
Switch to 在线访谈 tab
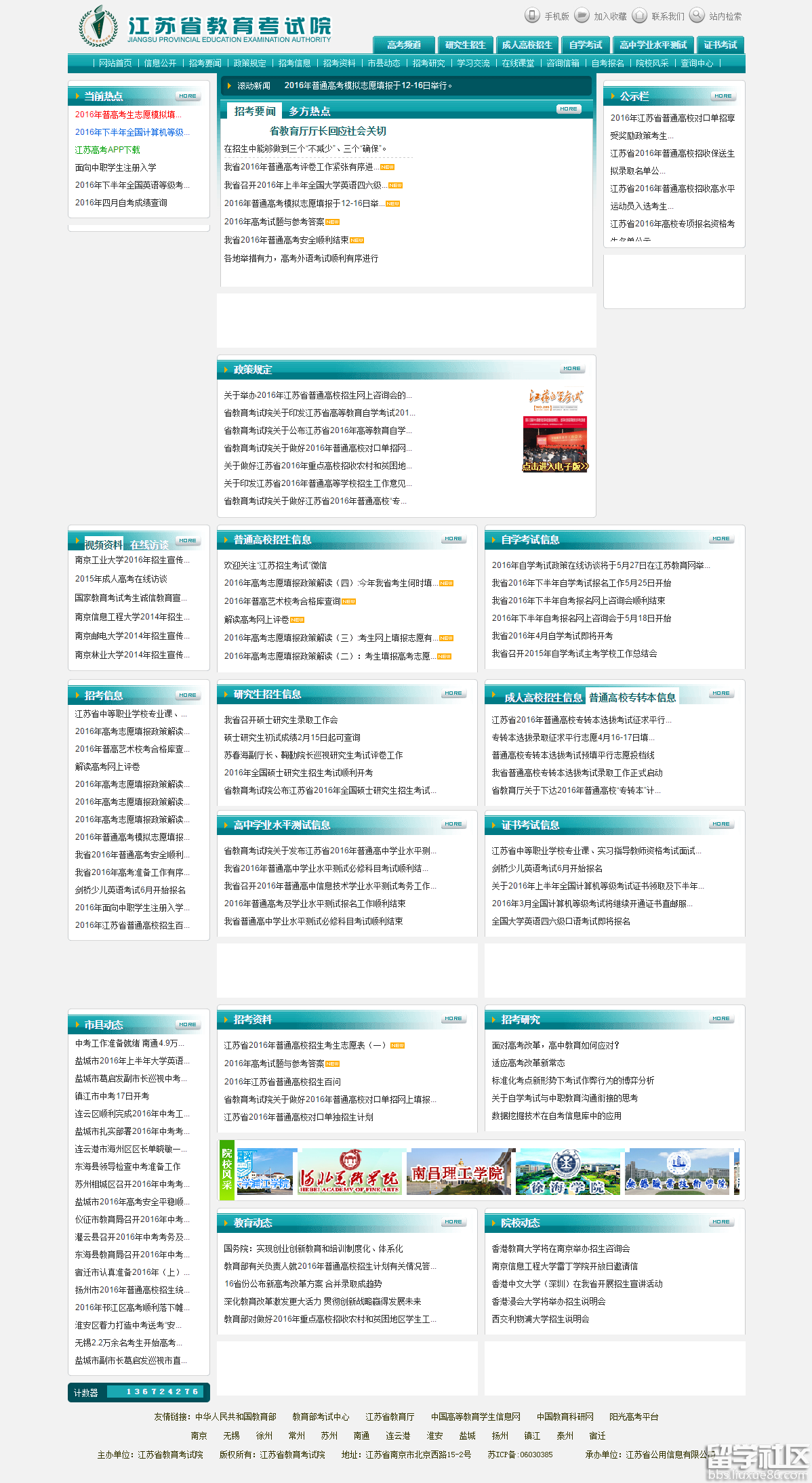(x=149, y=545)
